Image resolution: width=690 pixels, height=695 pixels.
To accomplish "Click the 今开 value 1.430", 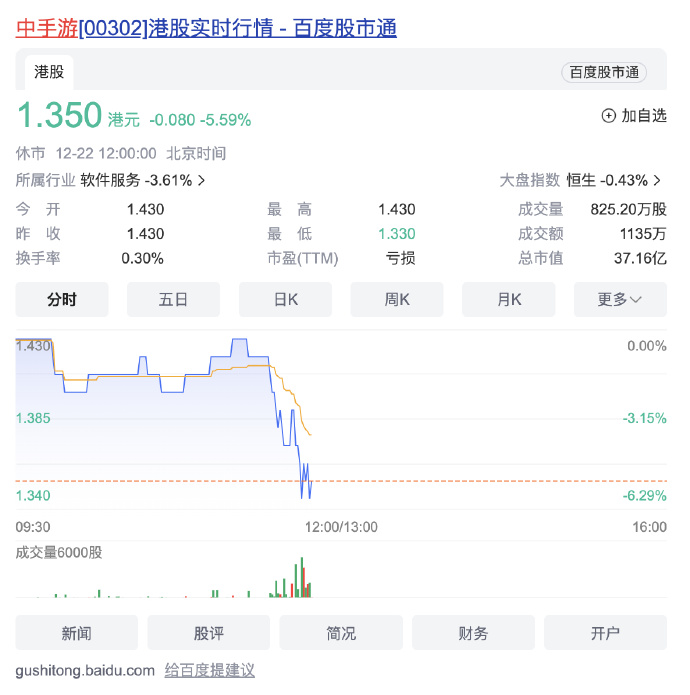I will click(145, 209).
